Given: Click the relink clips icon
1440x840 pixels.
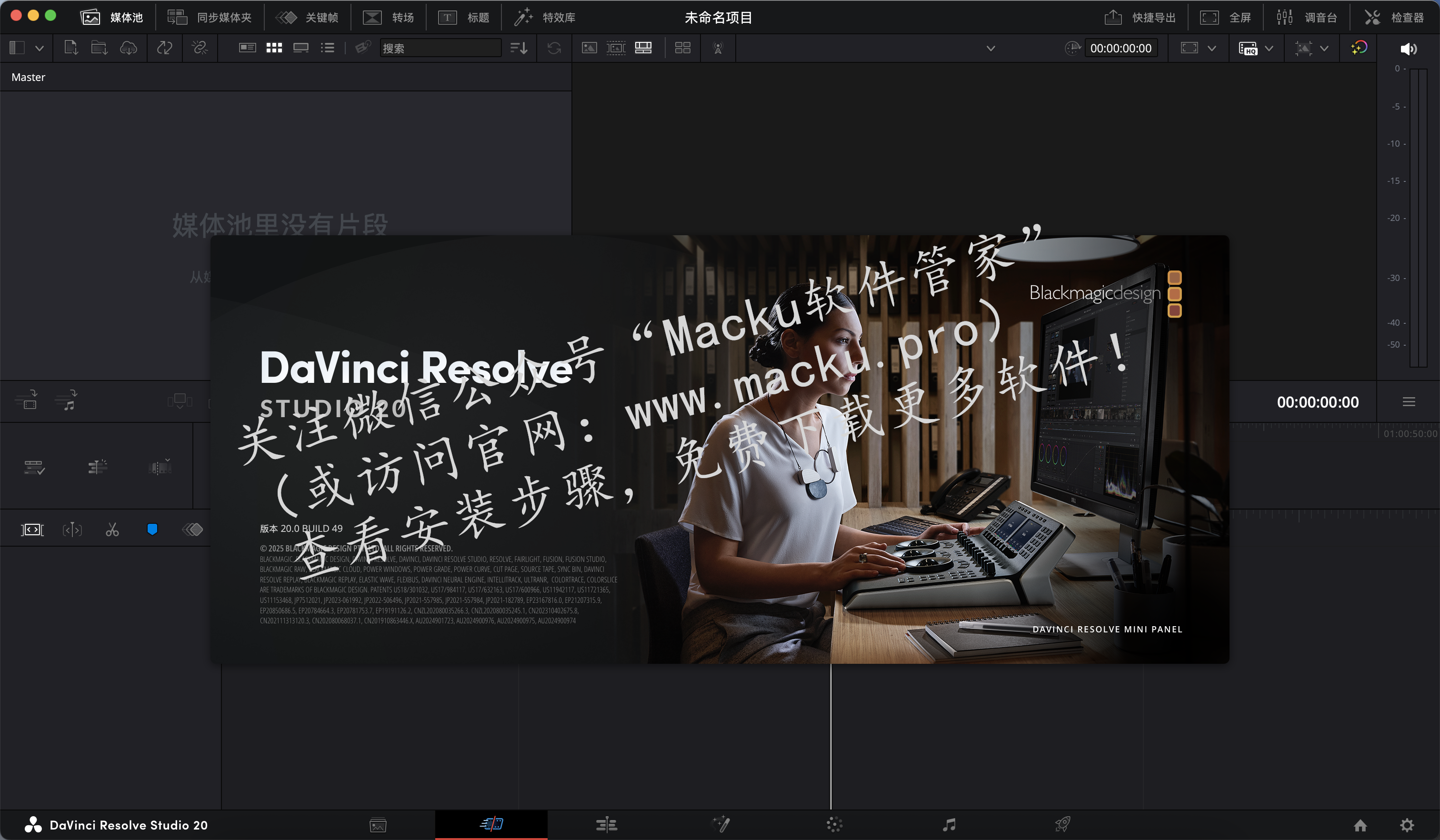Looking at the screenshot, I should tap(200, 48).
